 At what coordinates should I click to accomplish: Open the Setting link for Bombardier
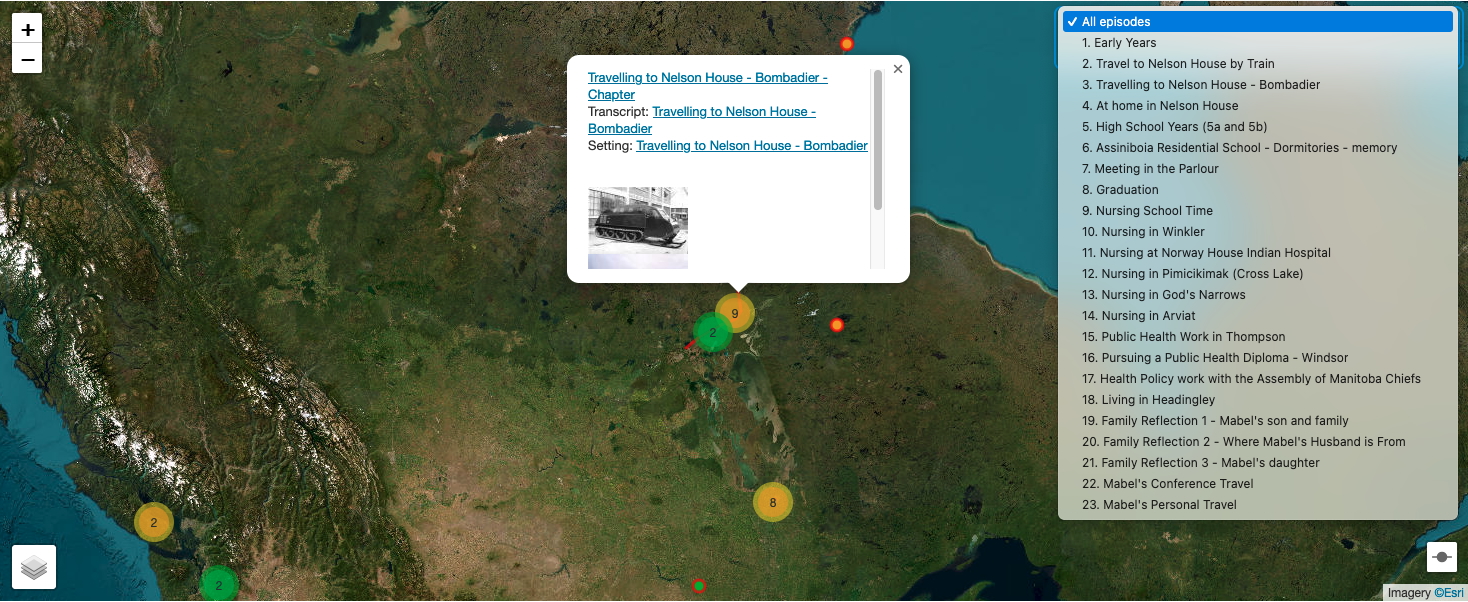(x=751, y=146)
